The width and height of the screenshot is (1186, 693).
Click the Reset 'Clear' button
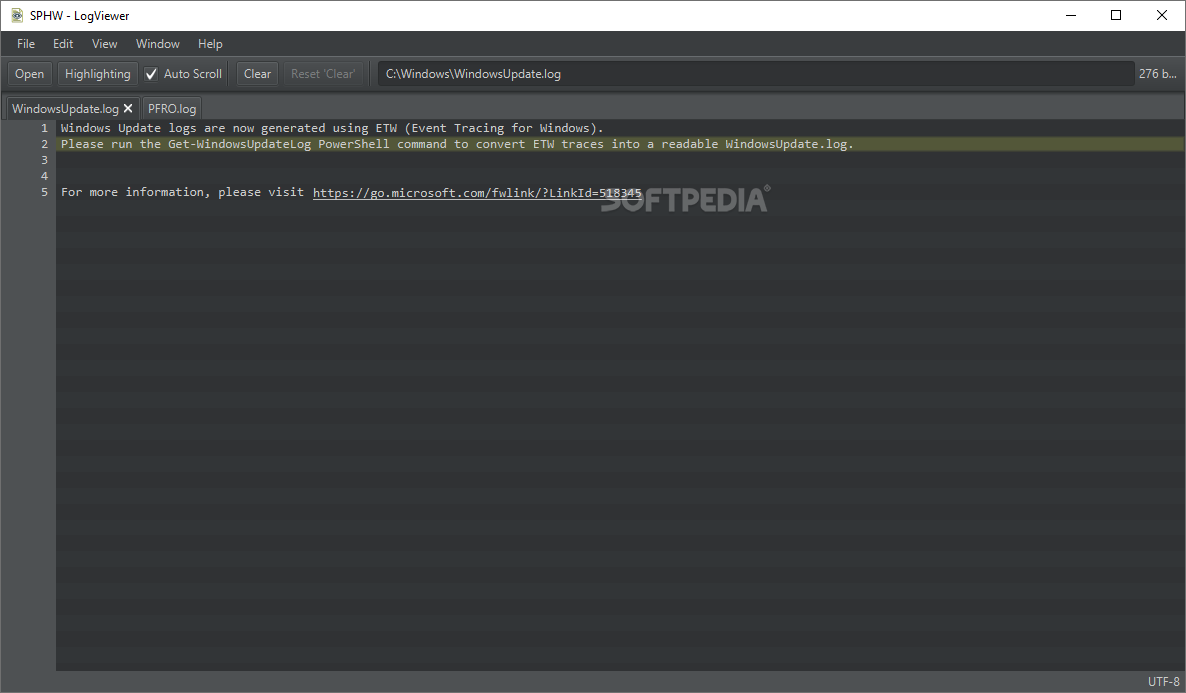(323, 73)
